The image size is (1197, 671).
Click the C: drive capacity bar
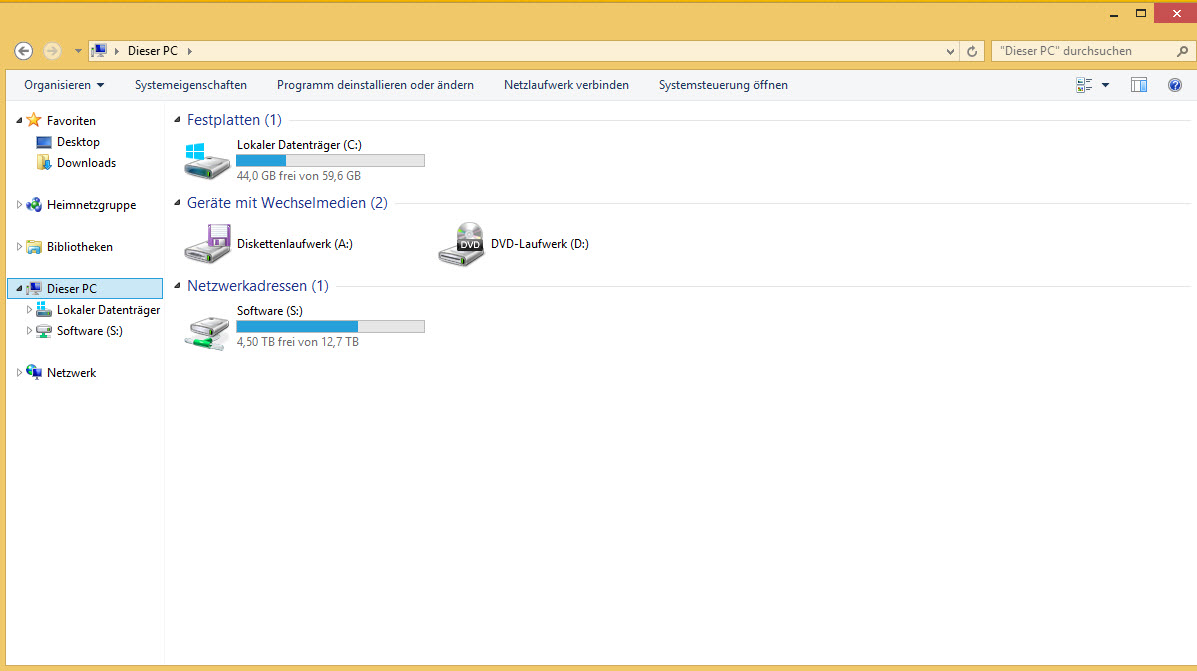(331, 160)
